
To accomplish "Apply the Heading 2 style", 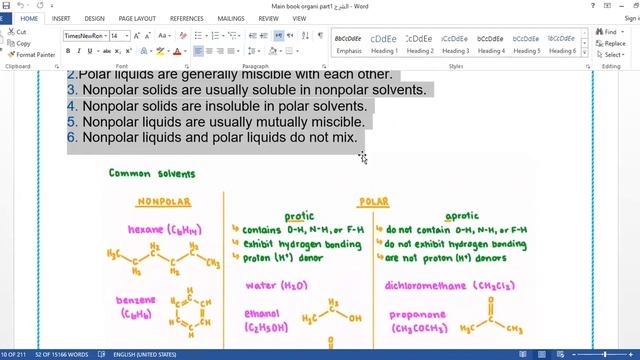I will click(x=420, y=43).
